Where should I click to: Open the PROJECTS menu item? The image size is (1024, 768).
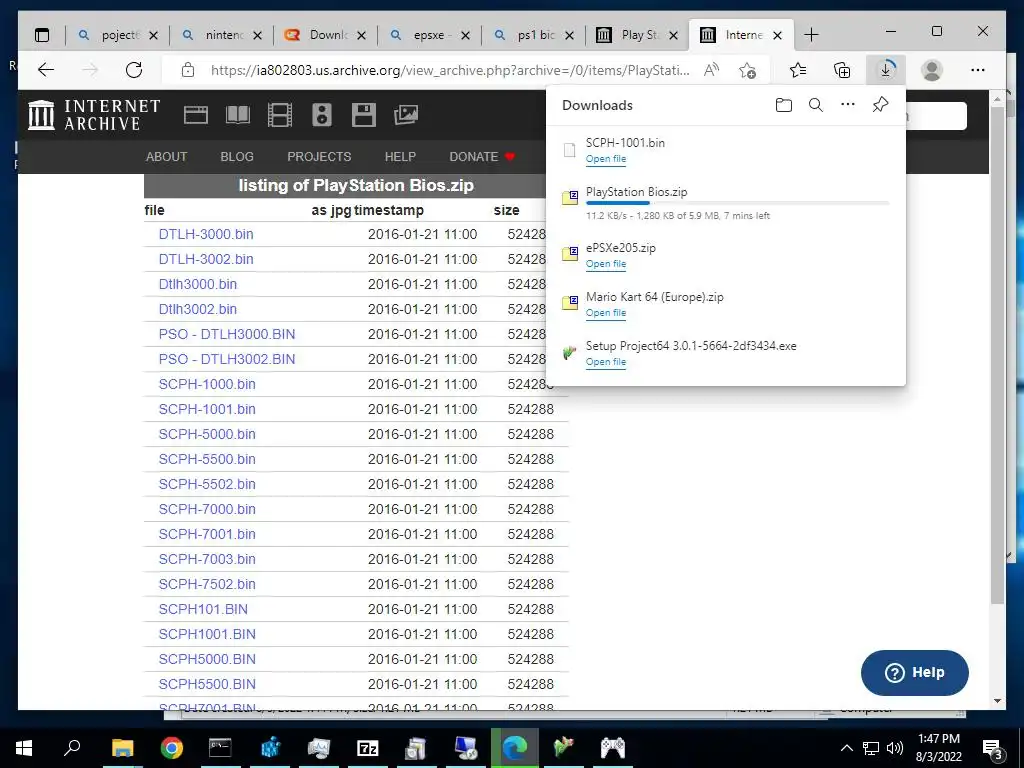point(319,157)
